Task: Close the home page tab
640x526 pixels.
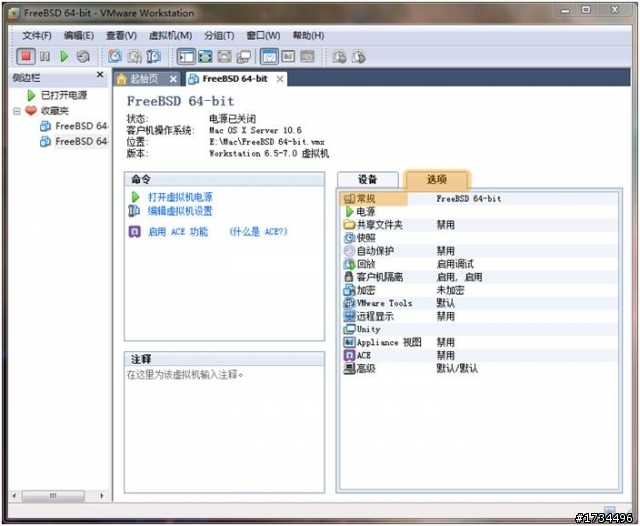Action: (x=173, y=79)
